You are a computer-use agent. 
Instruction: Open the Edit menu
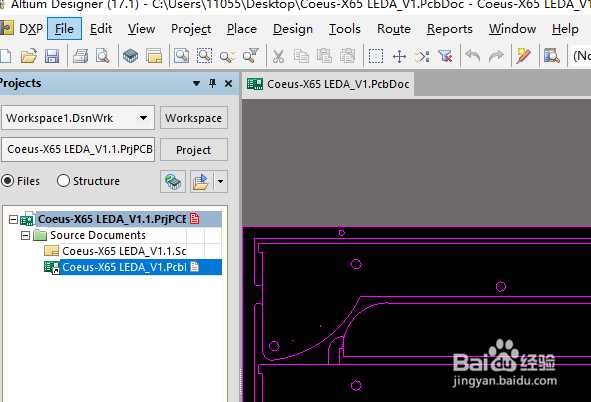point(101,29)
